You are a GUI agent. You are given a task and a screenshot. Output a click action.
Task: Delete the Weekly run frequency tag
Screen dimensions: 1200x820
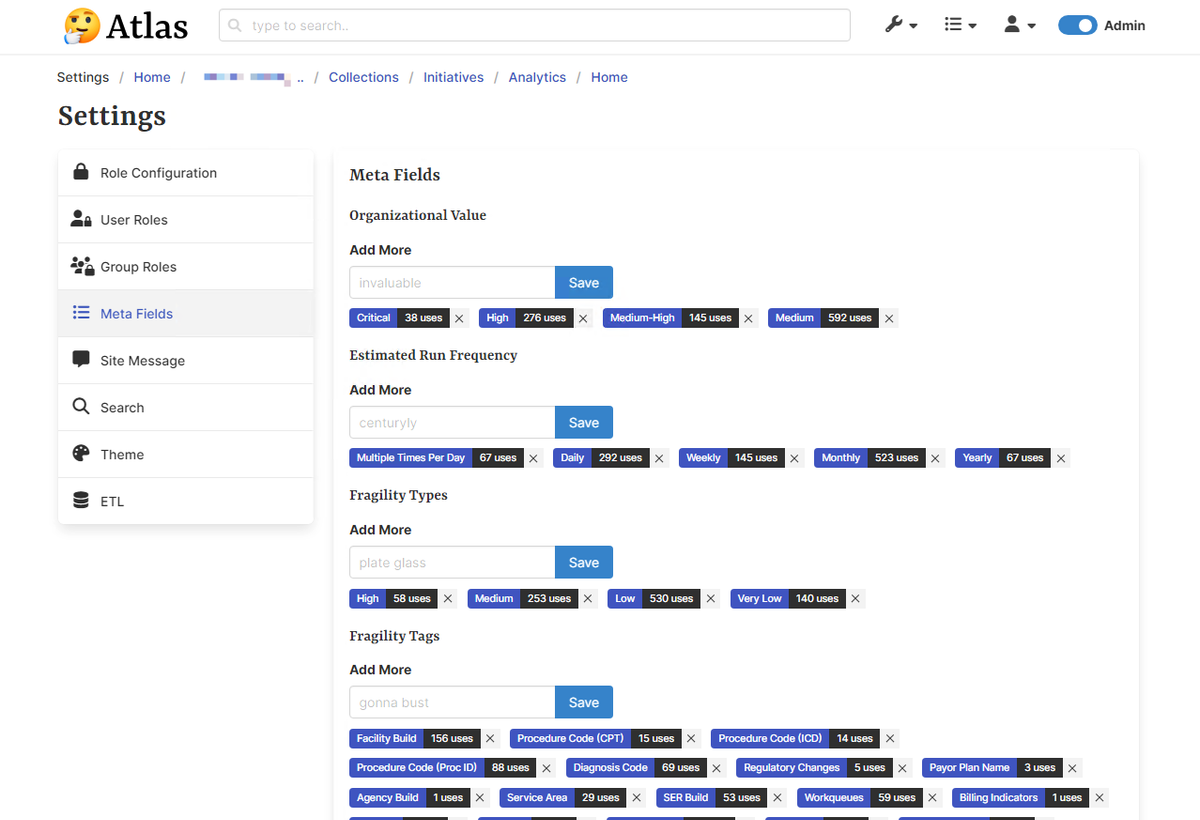(795, 458)
